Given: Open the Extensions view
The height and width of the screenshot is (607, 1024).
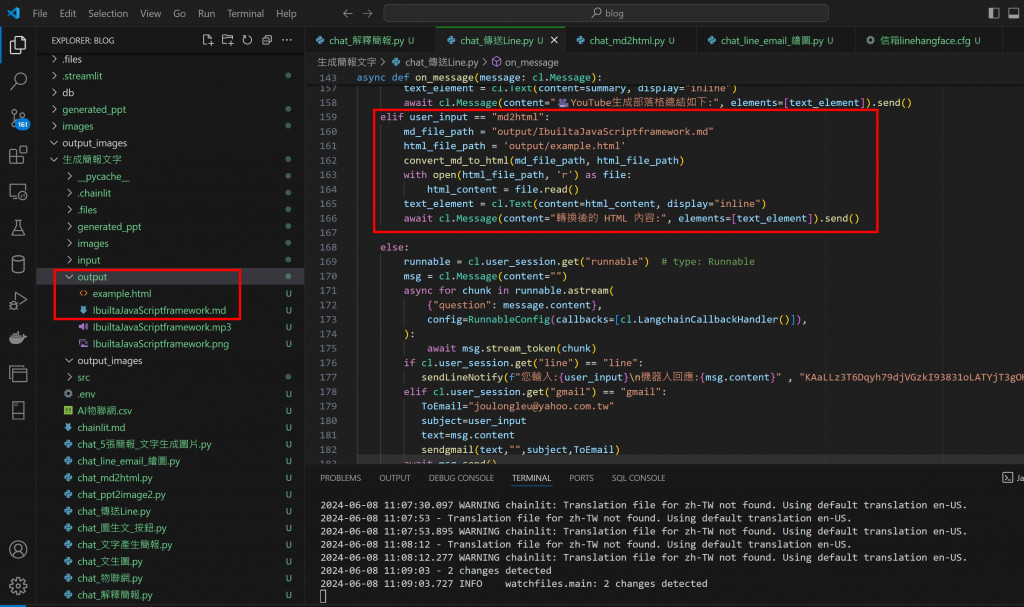Looking at the screenshot, I should [x=18, y=155].
